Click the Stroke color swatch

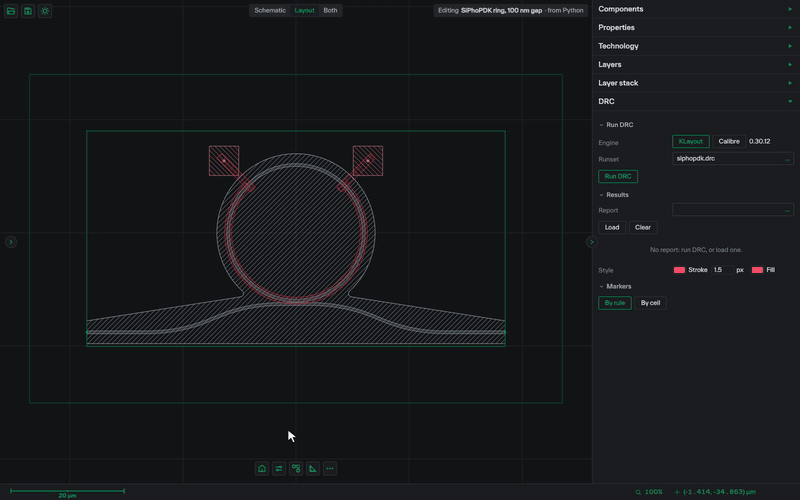coord(679,270)
